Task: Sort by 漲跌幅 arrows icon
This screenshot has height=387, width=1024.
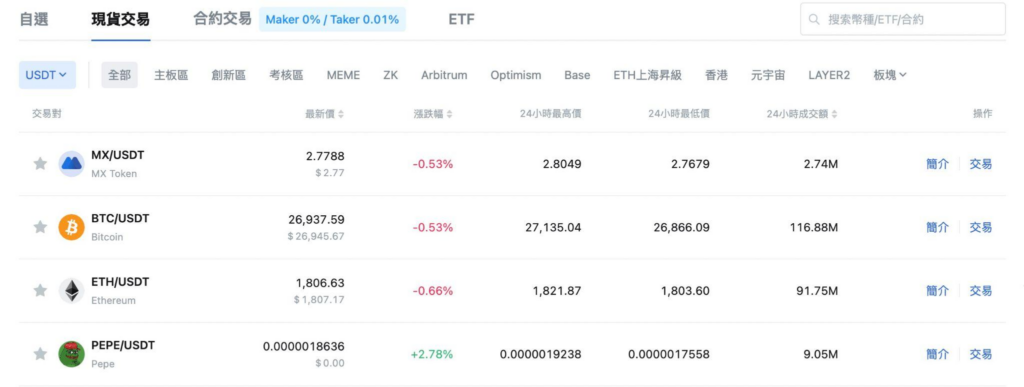Action: coord(449,114)
